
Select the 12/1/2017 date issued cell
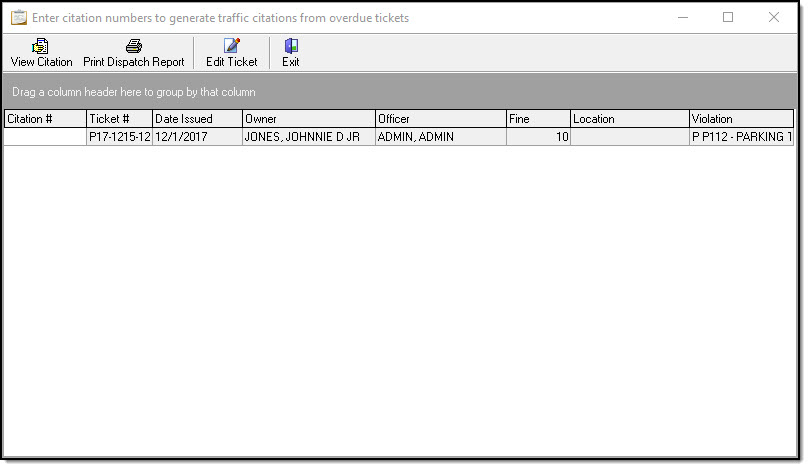196,137
